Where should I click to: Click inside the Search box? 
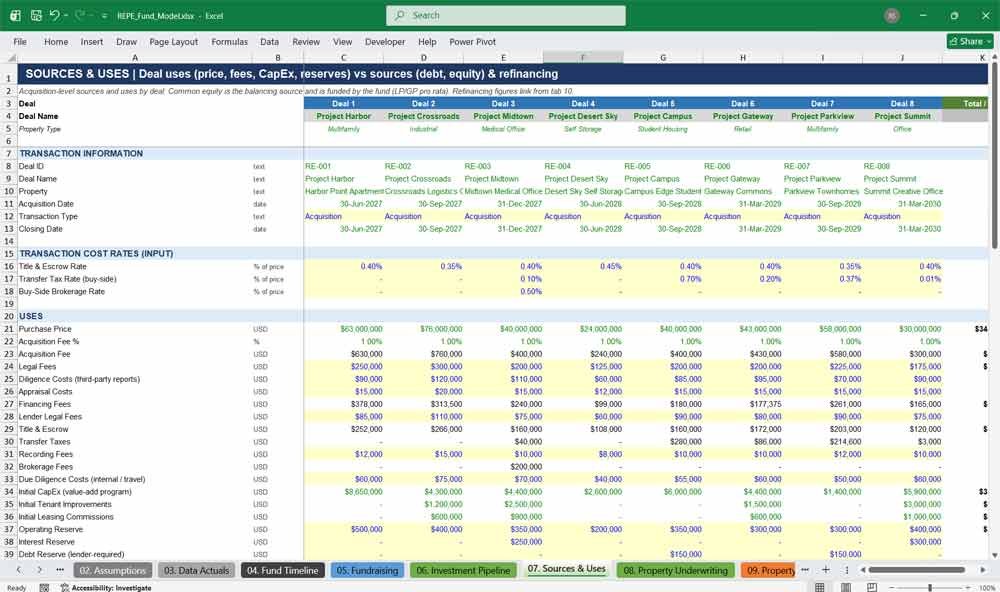click(x=506, y=15)
